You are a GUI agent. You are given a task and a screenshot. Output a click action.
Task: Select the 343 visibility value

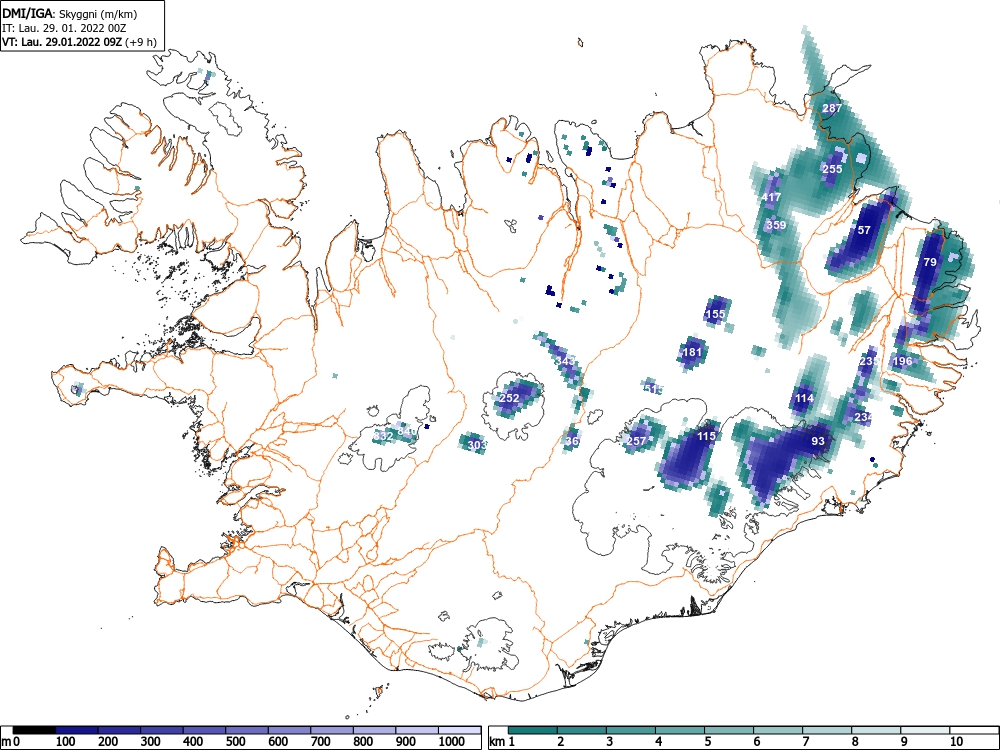(565, 362)
